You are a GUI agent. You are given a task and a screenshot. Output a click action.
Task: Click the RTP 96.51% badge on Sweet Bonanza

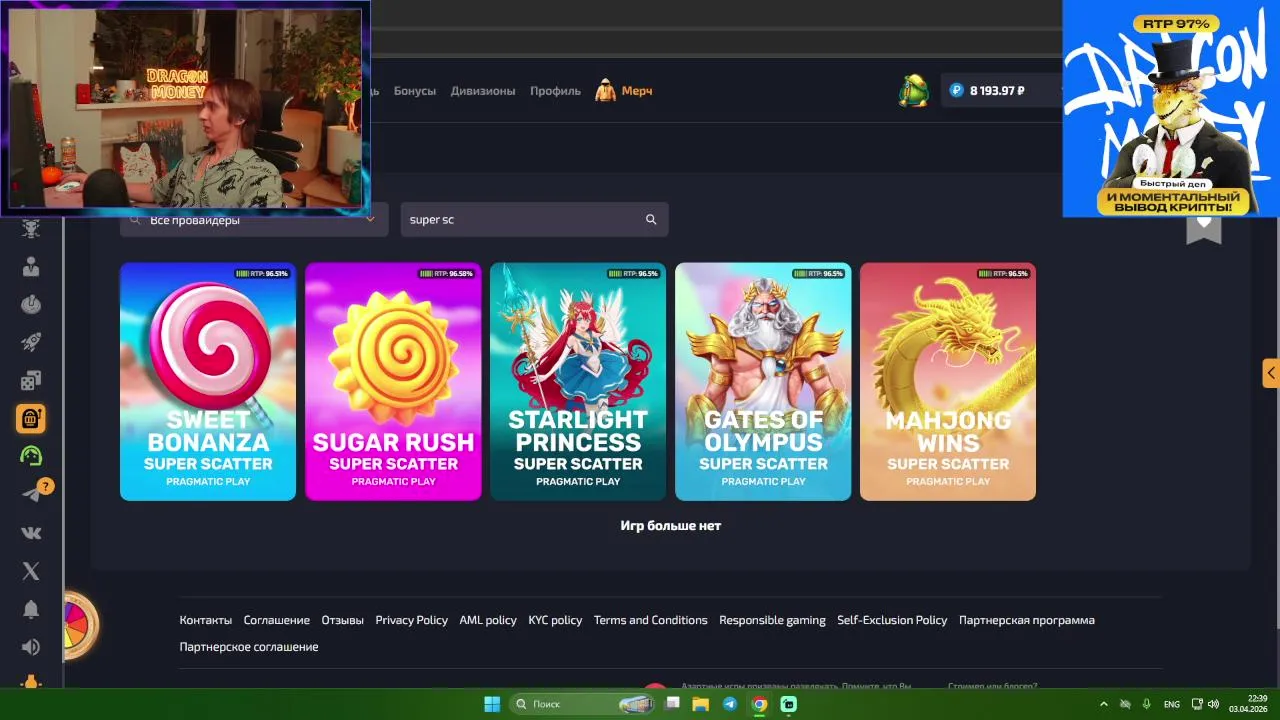tap(262, 273)
